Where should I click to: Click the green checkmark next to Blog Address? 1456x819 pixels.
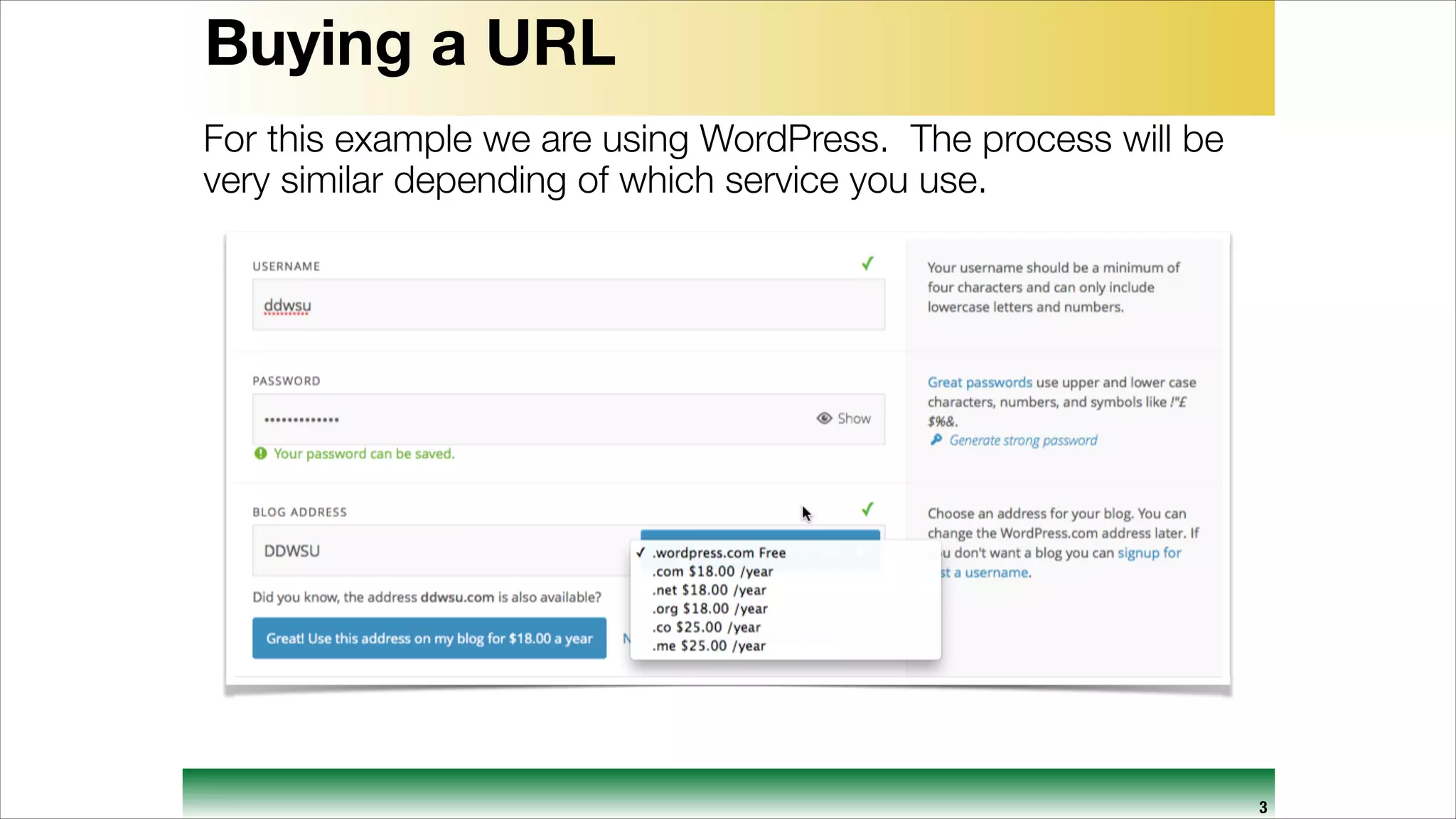[867, 509]
